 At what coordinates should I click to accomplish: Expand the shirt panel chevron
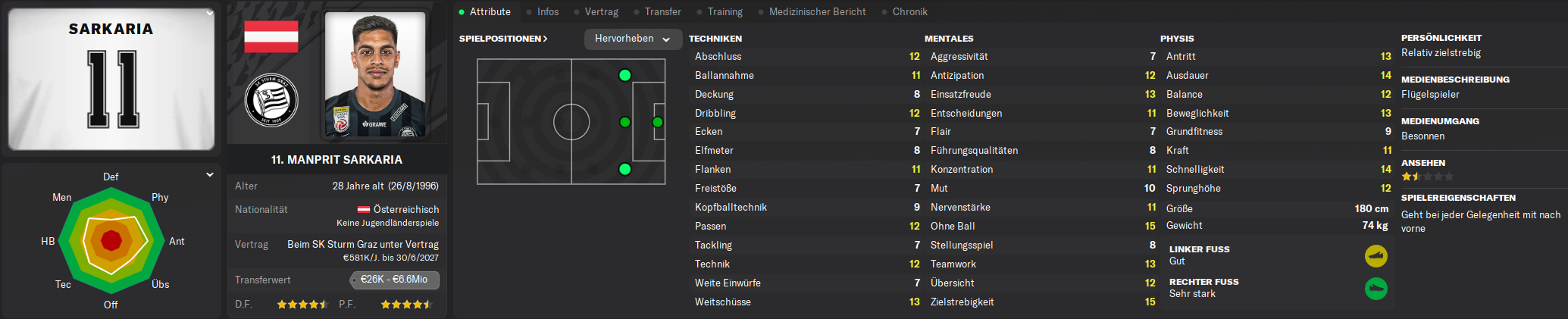209,13
